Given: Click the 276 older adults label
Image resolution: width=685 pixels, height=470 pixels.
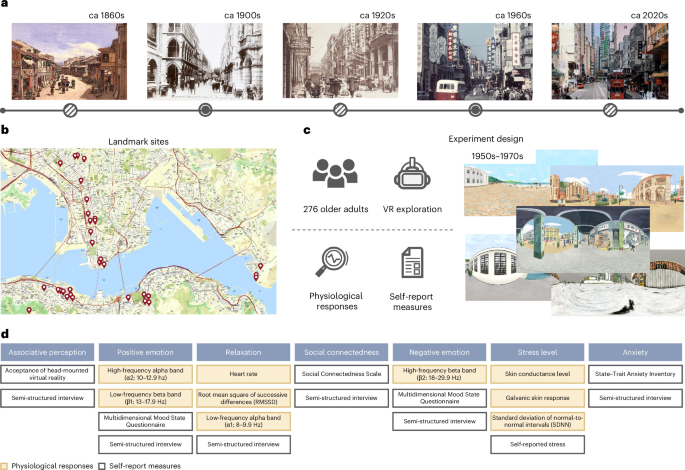Looking at the screenshot, I should pyautogui.click(x=336, y=209).
